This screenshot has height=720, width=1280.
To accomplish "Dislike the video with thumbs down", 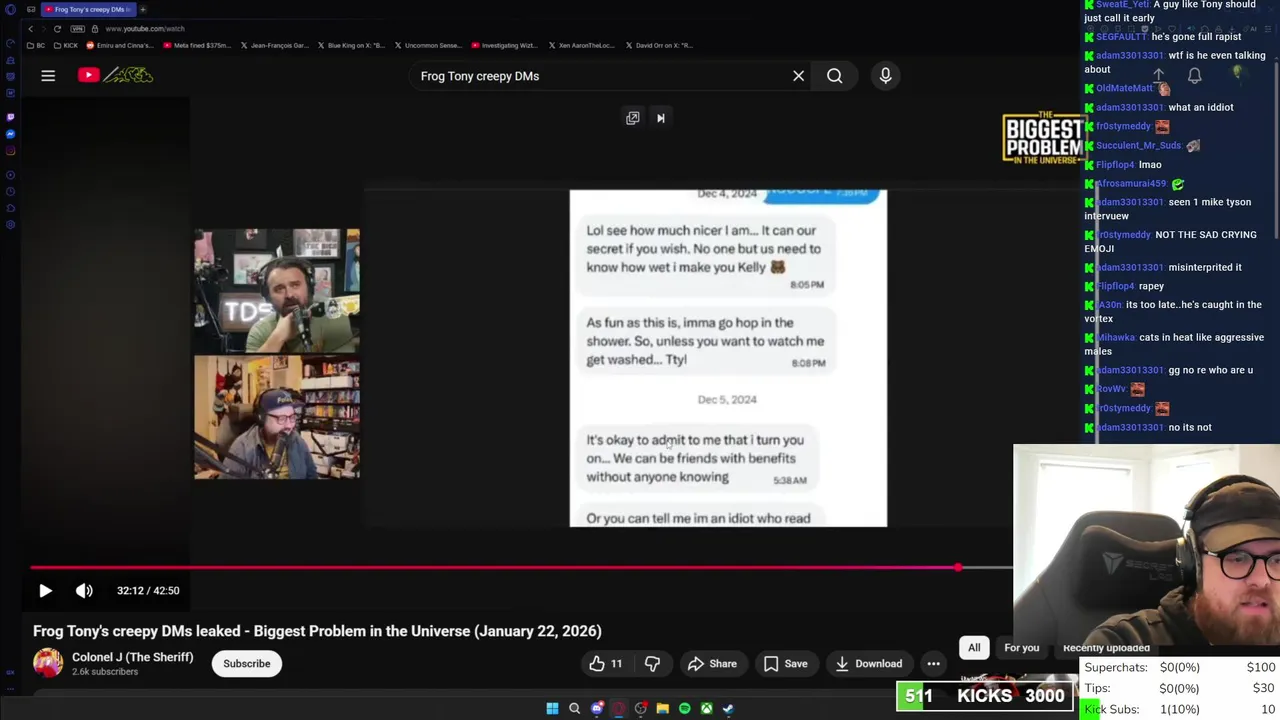I will click(652, 664).
